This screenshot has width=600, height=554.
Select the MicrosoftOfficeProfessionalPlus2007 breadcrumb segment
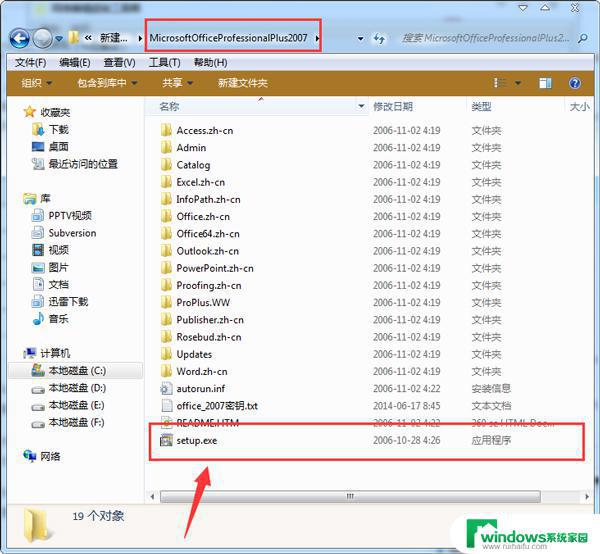click(x=228, y=38)
